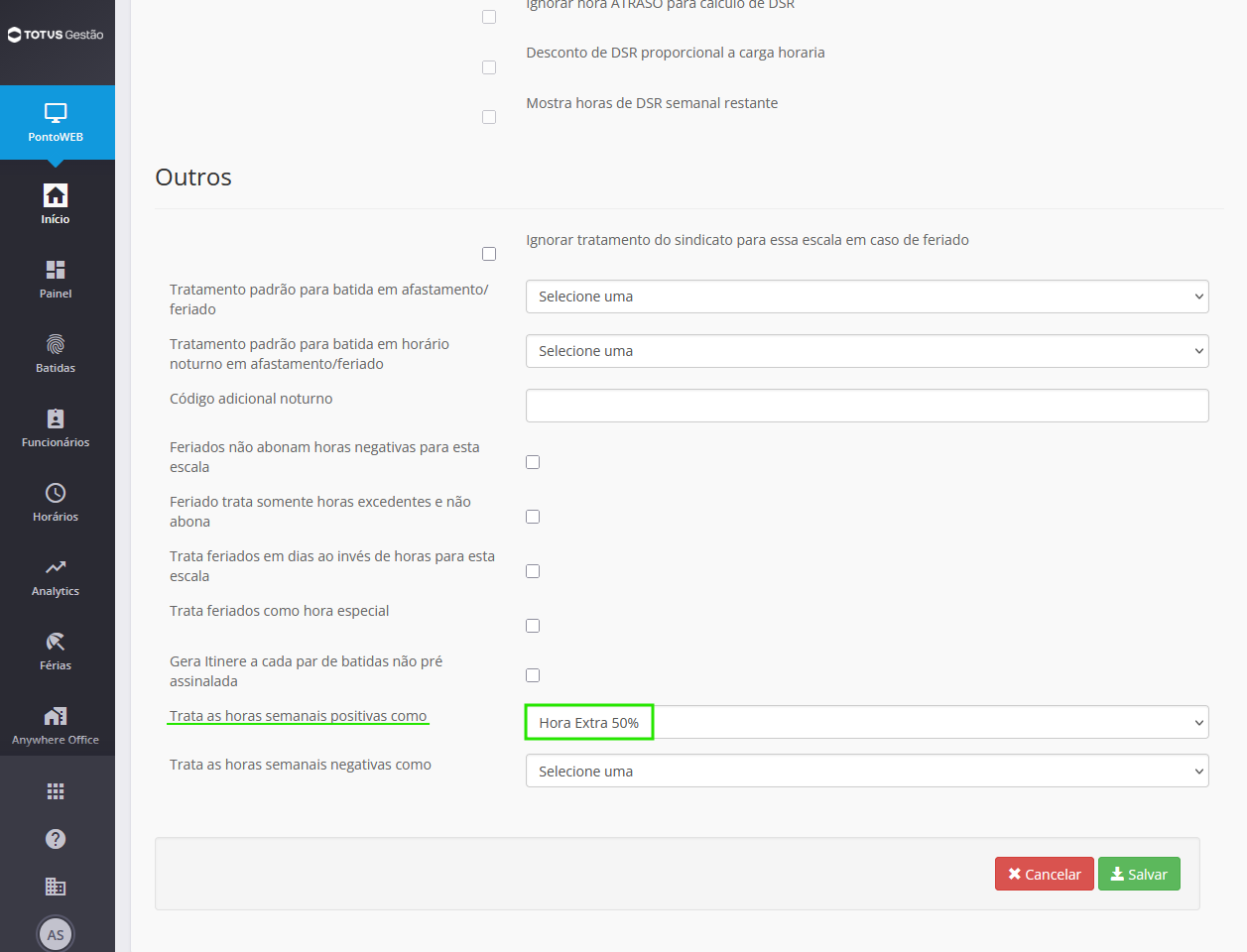This screenshot has height=952, width=1247.
Task: Open Analytics chart icon
Action: (56, 567)
